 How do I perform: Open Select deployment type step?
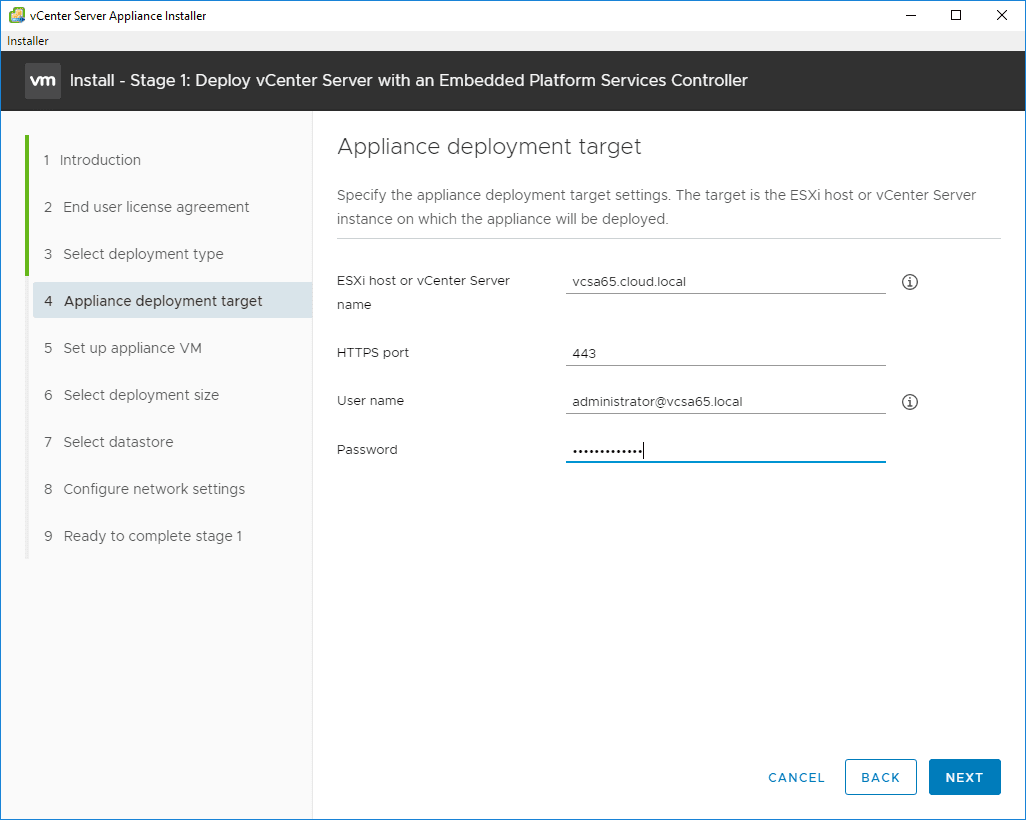pos(143,254)
